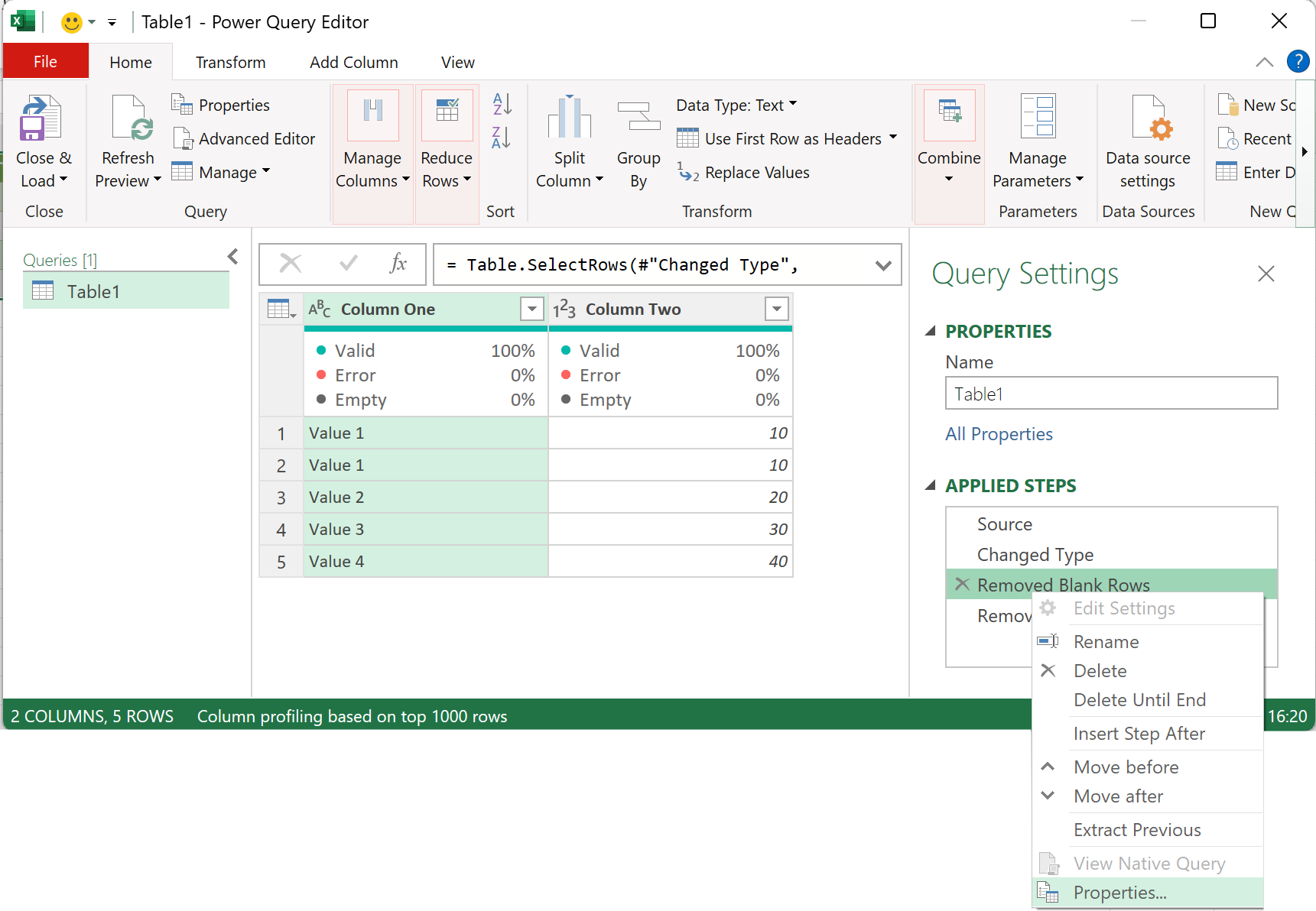Screen dimensions: 1316x911
Task: Open the Advanced Editor
Action: tap(244, 138)
